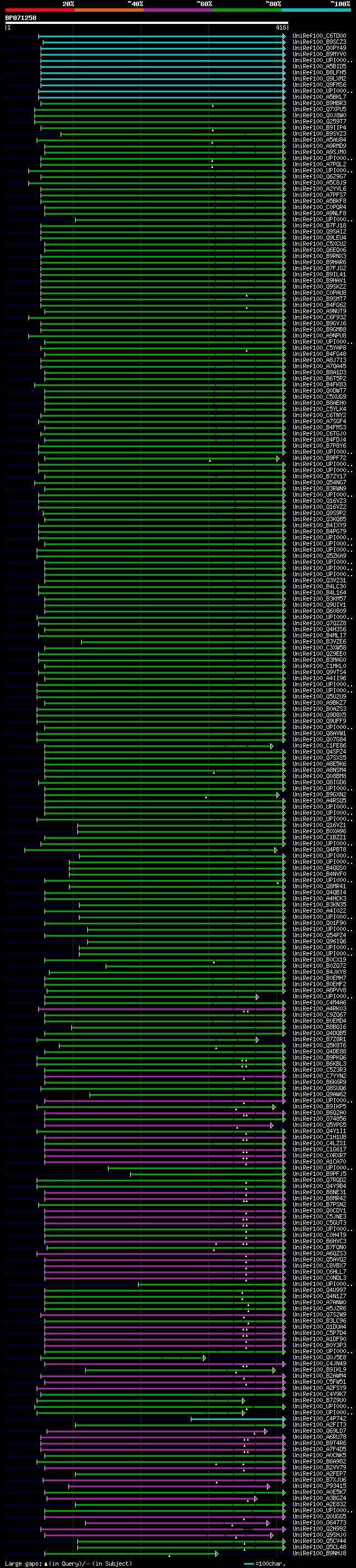Select the UniRef100_Q259T7 label
356x1568 pixels.
point(319,122)
